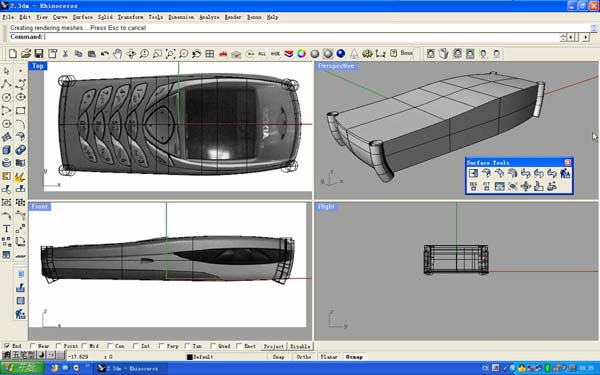The height and width of the screenshot is (375, 600).
Task: Select the Circle tool in sidebar
Action: tap(7, 97)
